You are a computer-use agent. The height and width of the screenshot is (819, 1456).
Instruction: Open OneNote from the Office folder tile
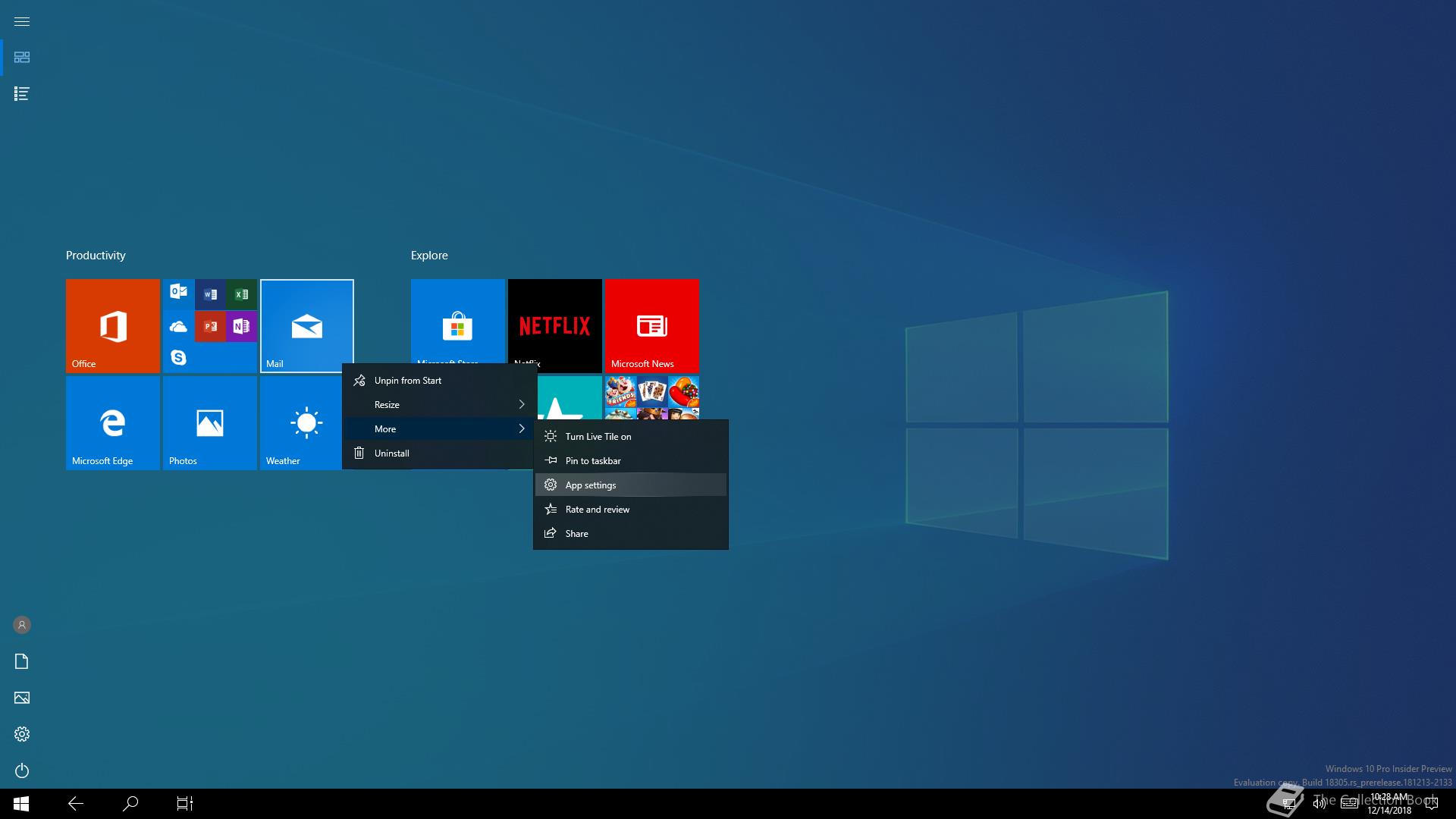point(241,327)
